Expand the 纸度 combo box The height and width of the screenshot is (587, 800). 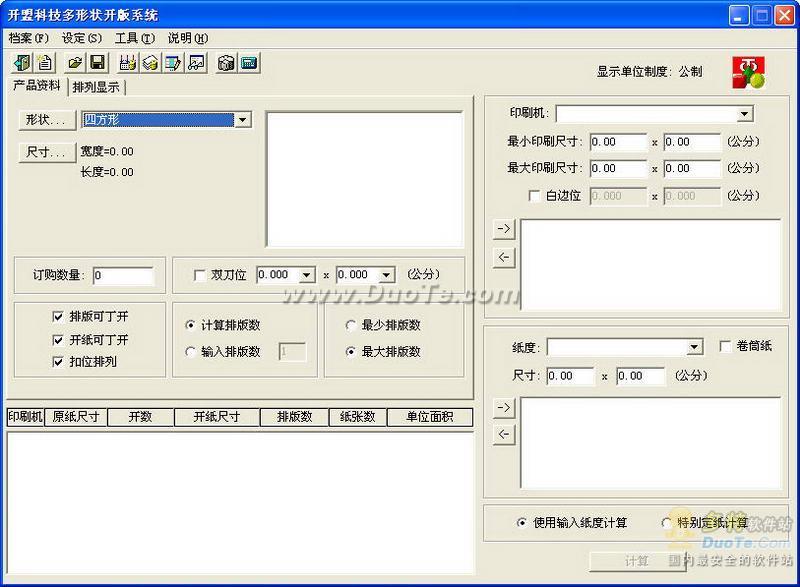pos(693,348)
